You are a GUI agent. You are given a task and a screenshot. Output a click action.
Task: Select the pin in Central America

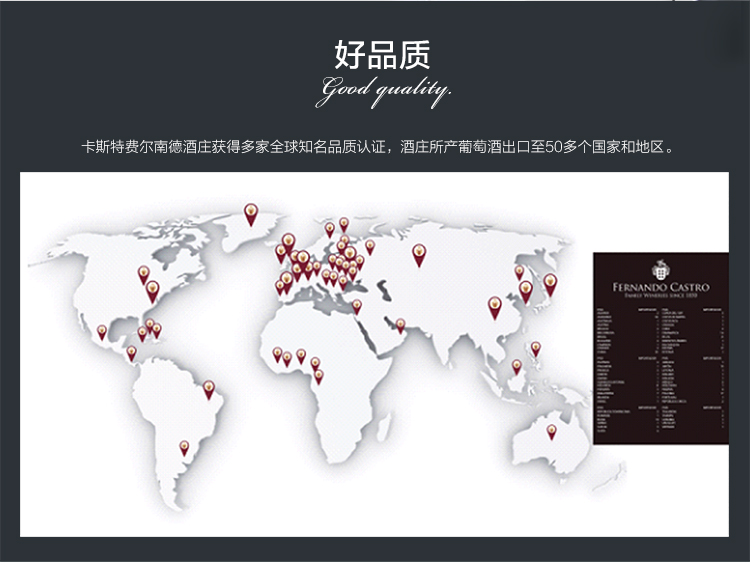[x=131, y=353]
